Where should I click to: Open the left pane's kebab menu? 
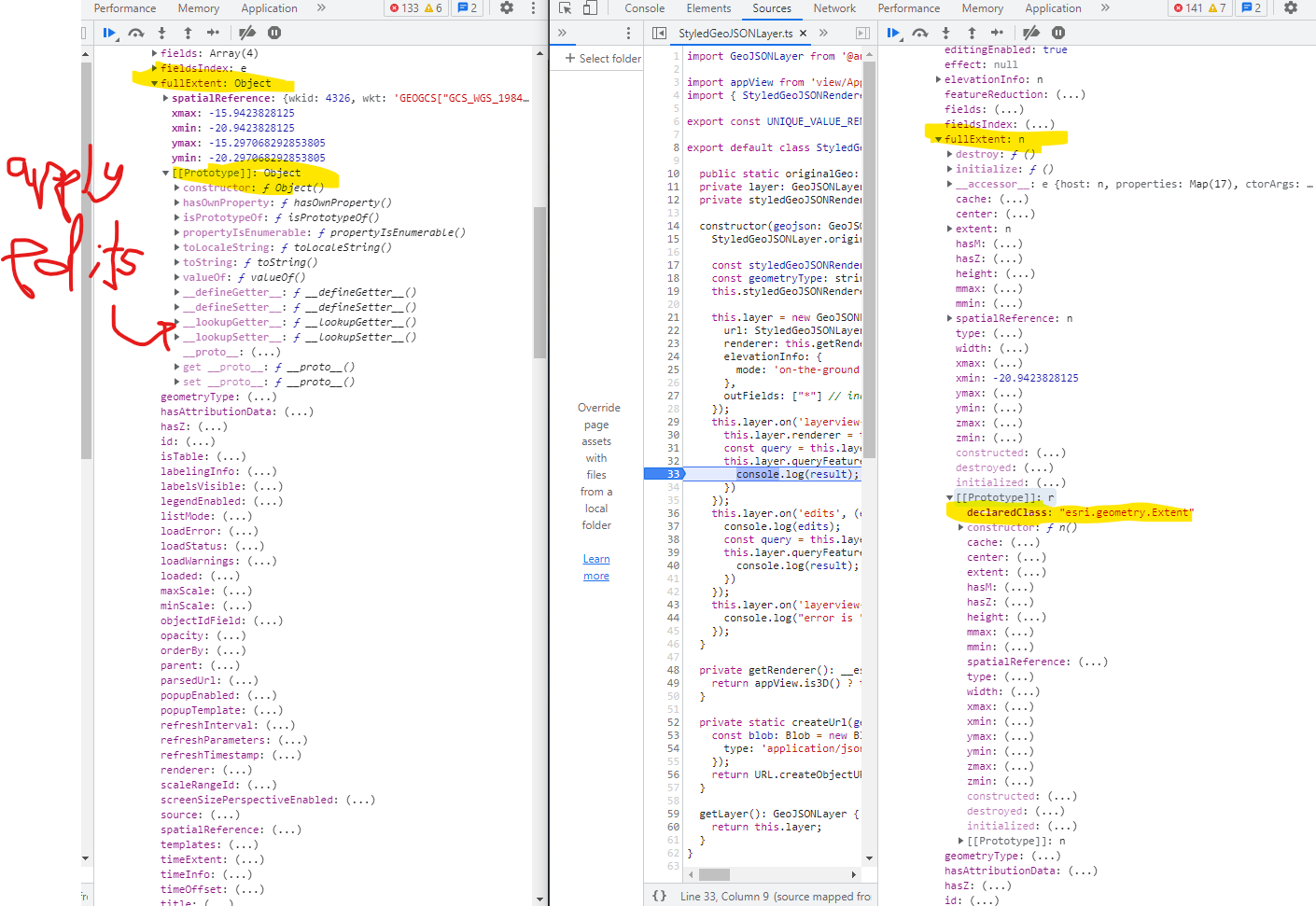(533, 8)
